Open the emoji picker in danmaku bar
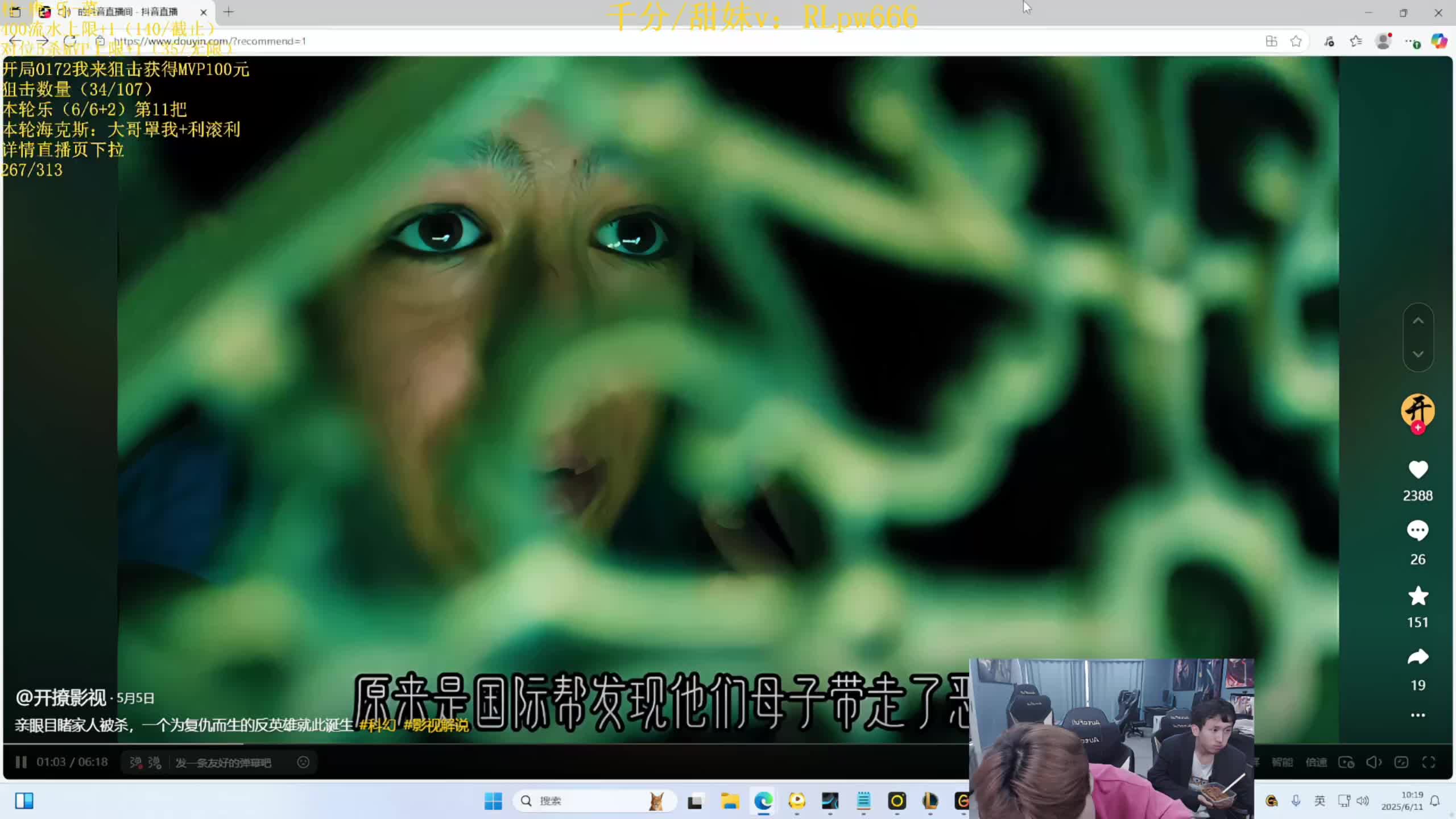The width and height of the screenshot is (1456, 819). click(304, 762)
